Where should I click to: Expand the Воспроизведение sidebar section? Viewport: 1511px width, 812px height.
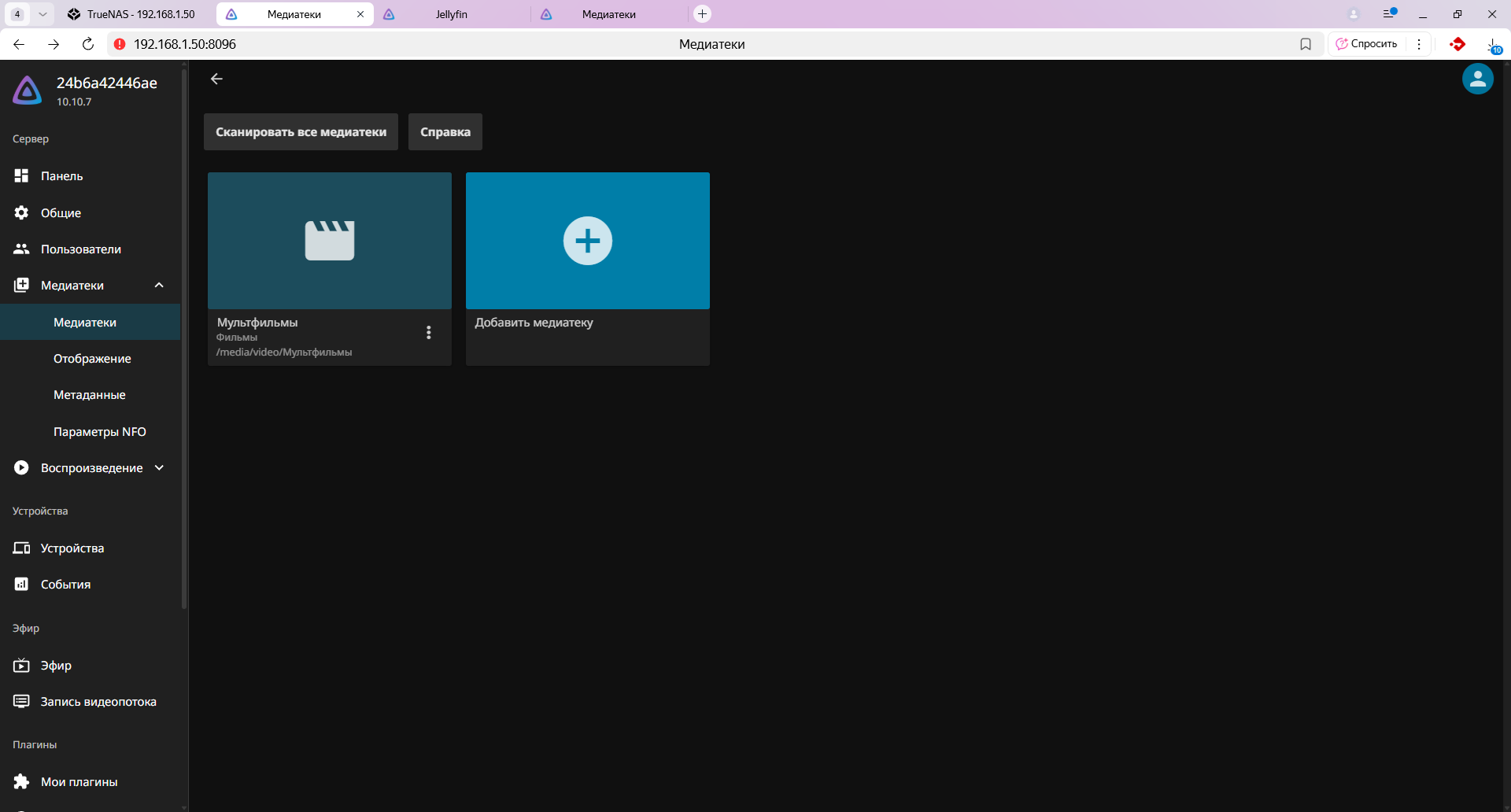point(159,468)
